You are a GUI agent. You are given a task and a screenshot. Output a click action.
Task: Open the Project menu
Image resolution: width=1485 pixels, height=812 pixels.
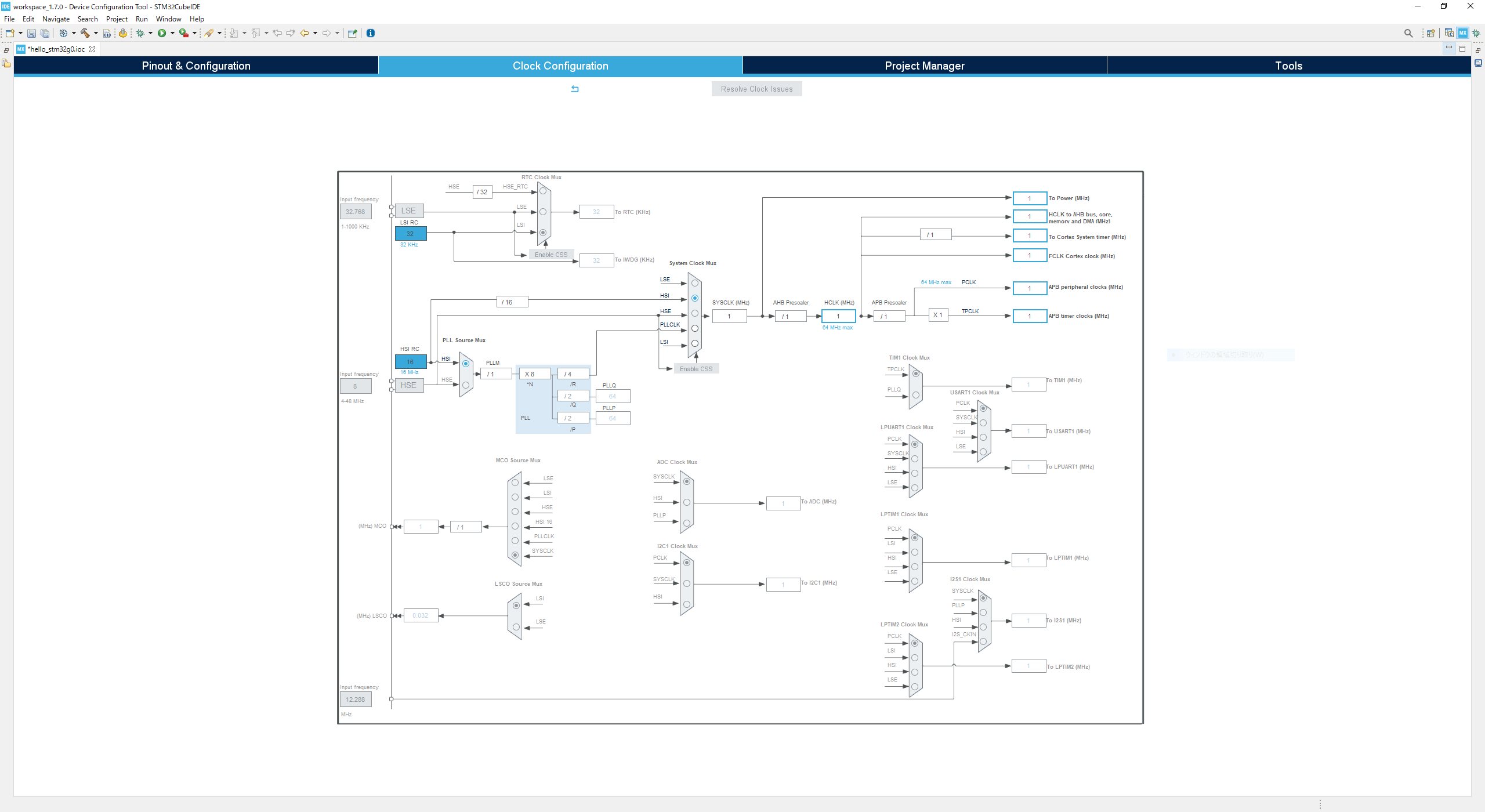pyautogui.click(x=117, y=19)
